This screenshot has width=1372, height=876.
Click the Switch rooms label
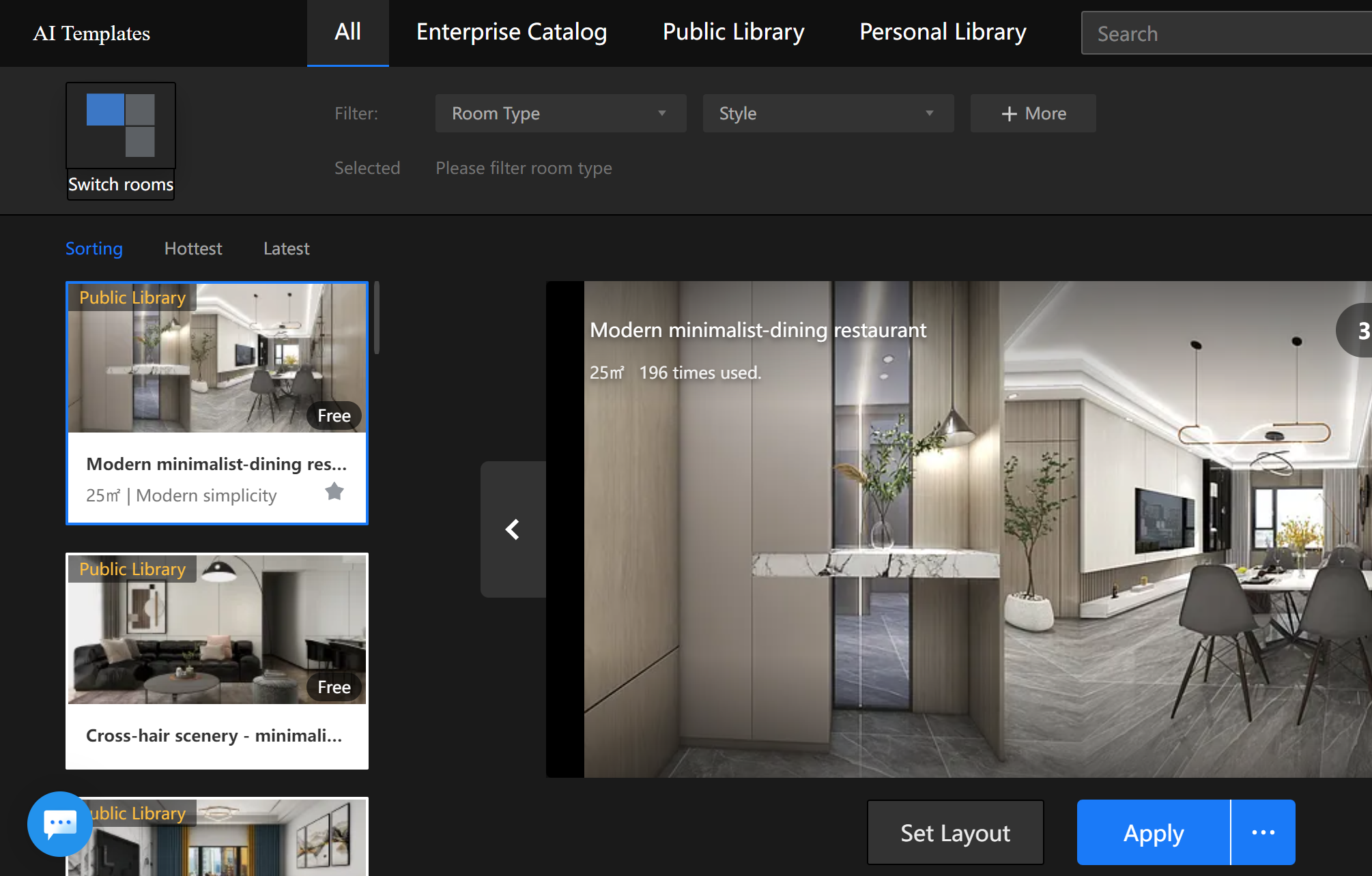tap(121, 184)
